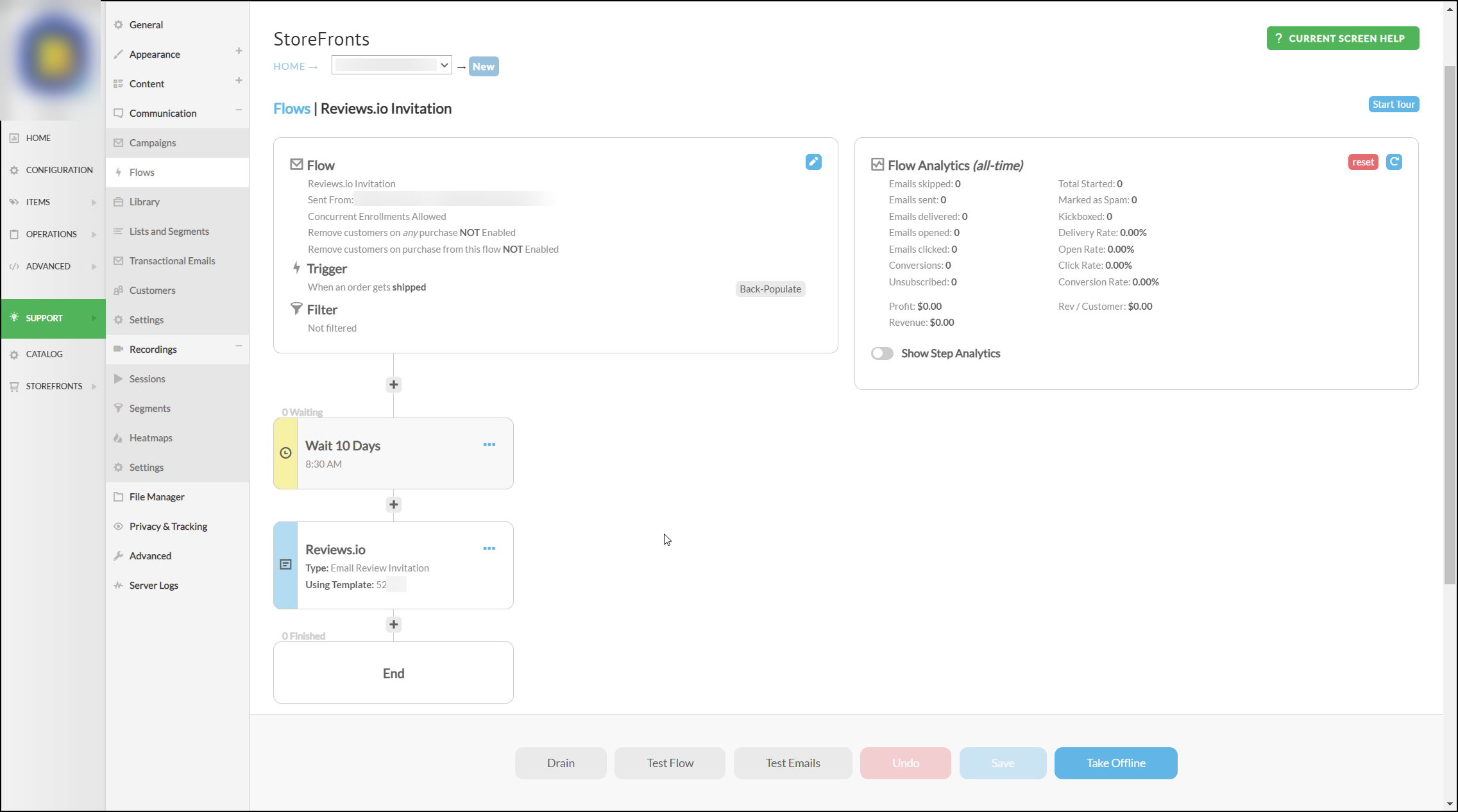Screen dimensions: 1458x812
Task: Click the Save button
Action: point(1003,763)
